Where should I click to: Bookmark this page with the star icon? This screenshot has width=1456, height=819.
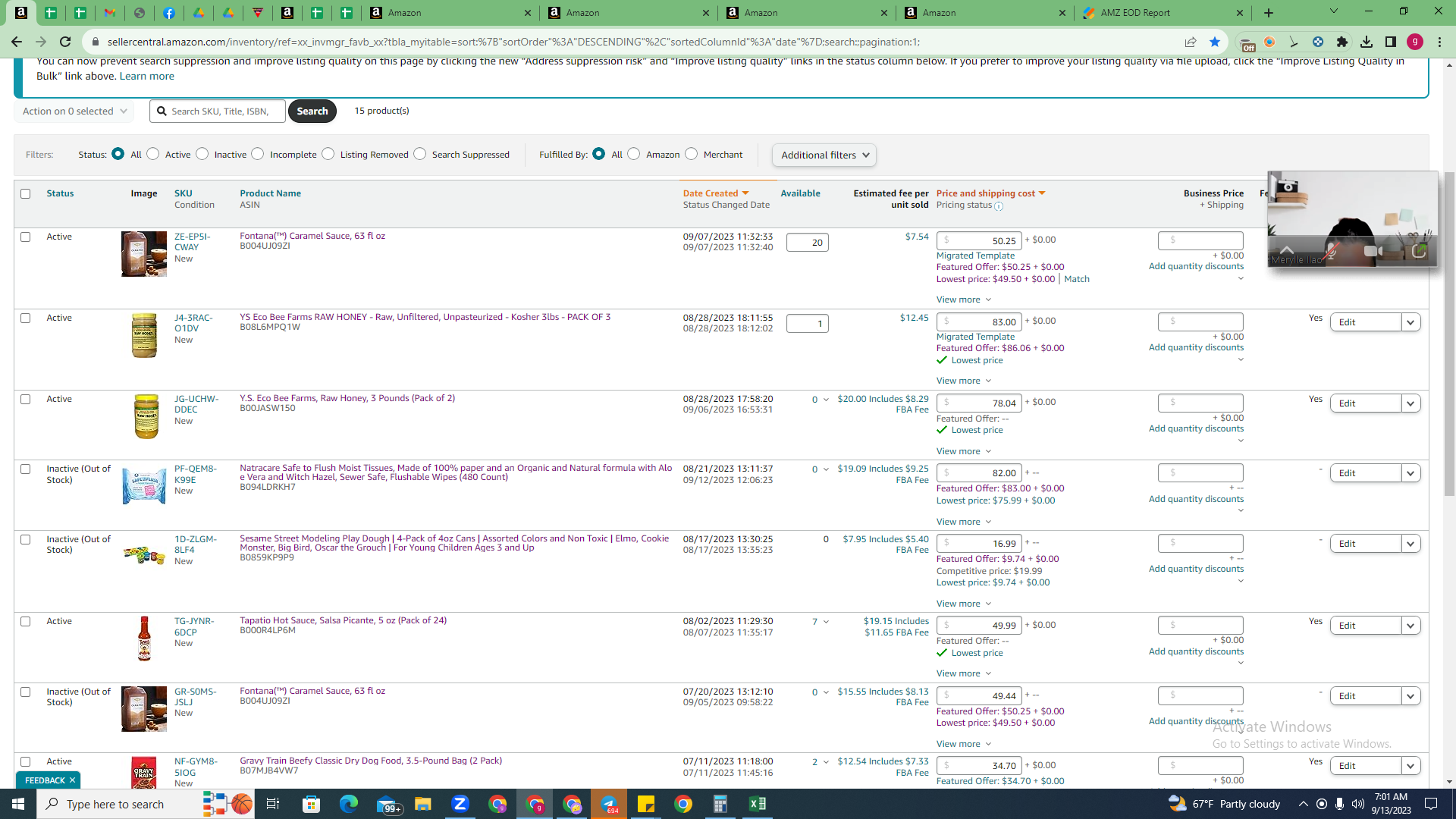1215,42
